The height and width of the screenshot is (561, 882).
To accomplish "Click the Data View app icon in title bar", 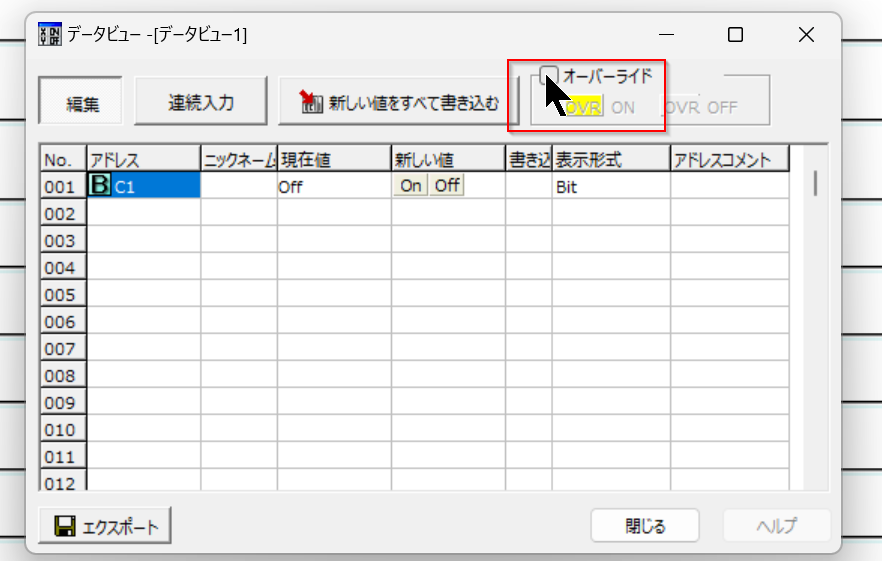I will (x=50, y=34).
